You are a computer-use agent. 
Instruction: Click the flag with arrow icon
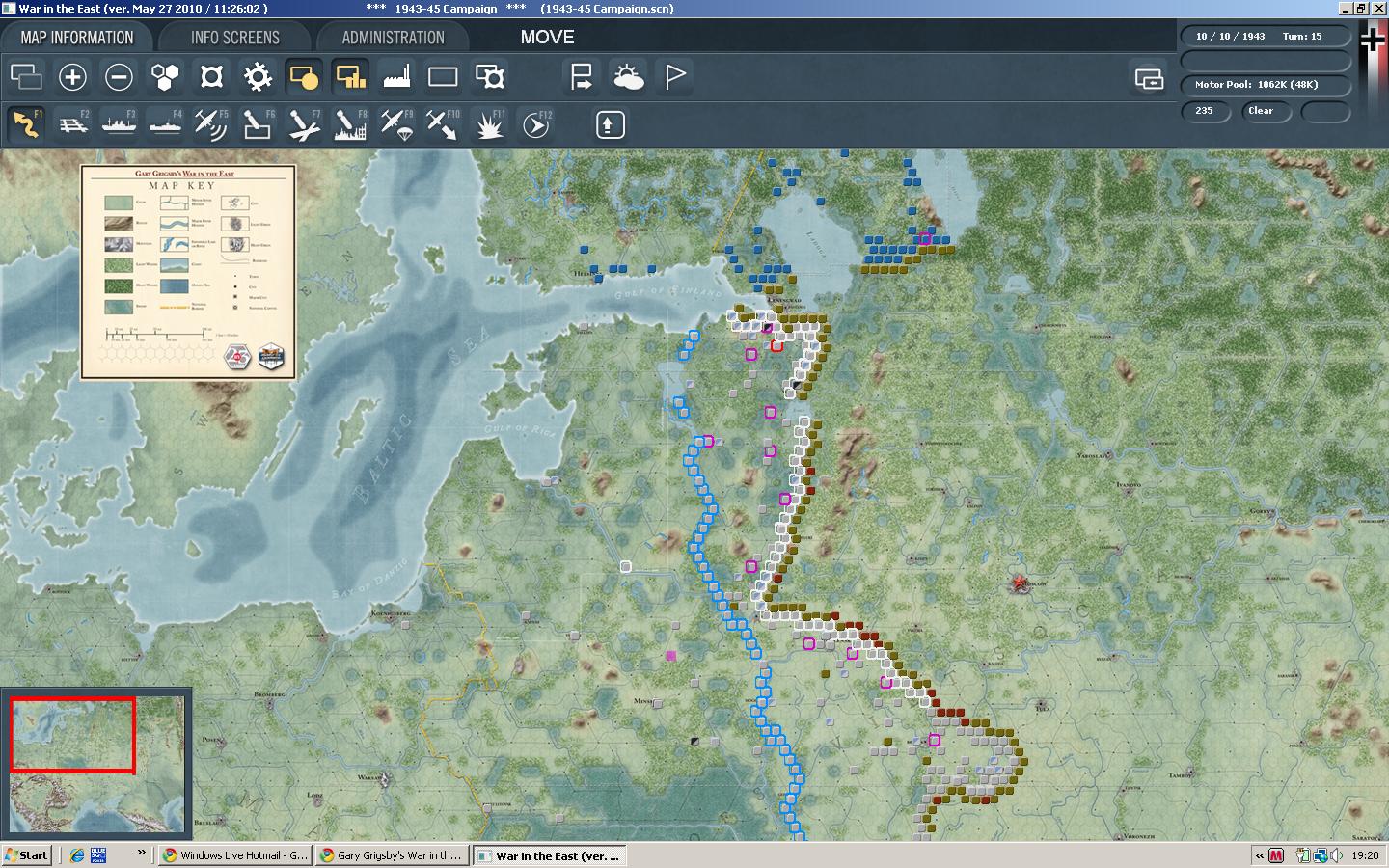[x=582, y=76]
